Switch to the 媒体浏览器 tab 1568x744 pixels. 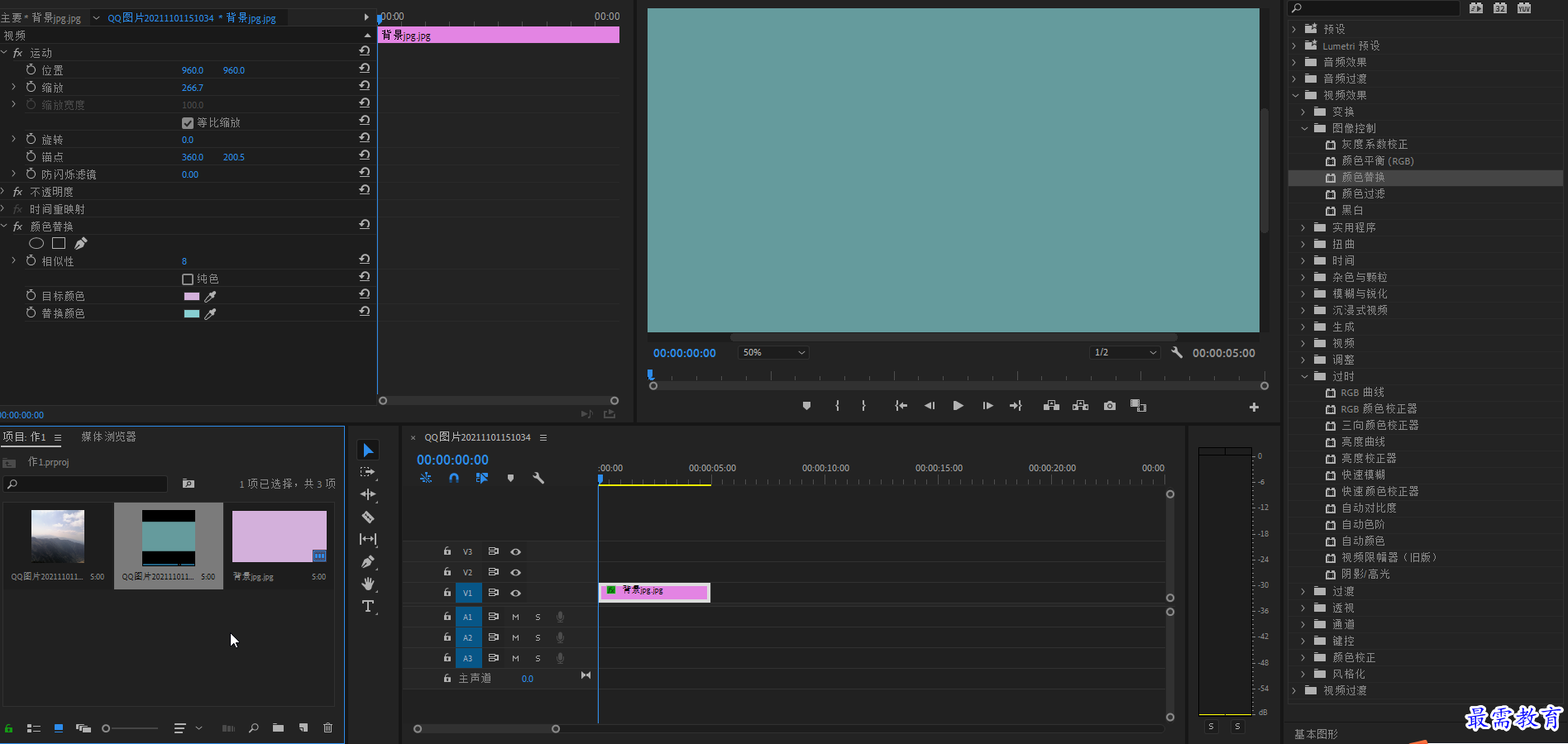(108, 436)
